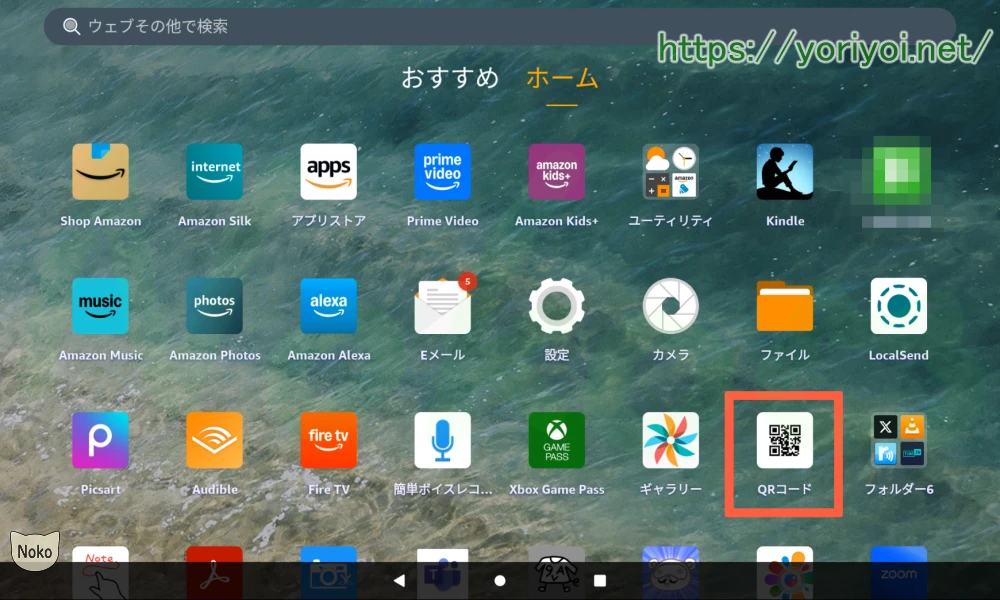Screen dimensions: 1000x600
Task: Open the ファイル files app
Action: click(x=784, y=306)
